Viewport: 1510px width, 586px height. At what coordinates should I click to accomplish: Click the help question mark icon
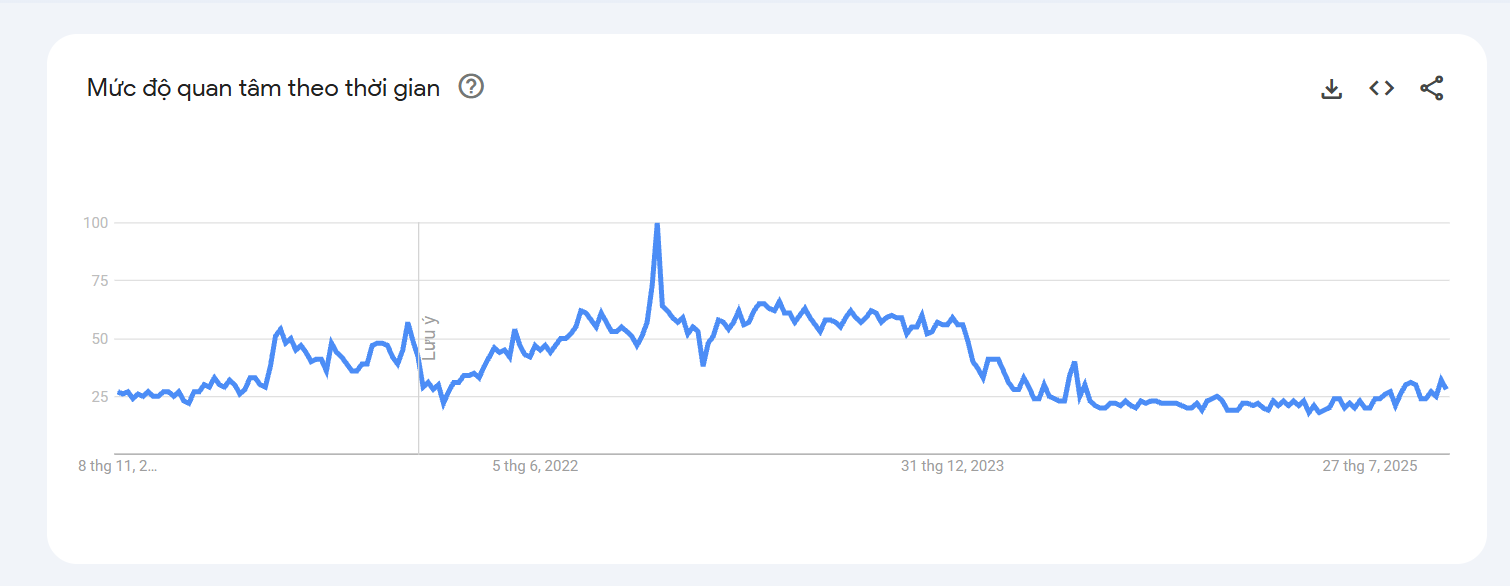click(471, 87)
